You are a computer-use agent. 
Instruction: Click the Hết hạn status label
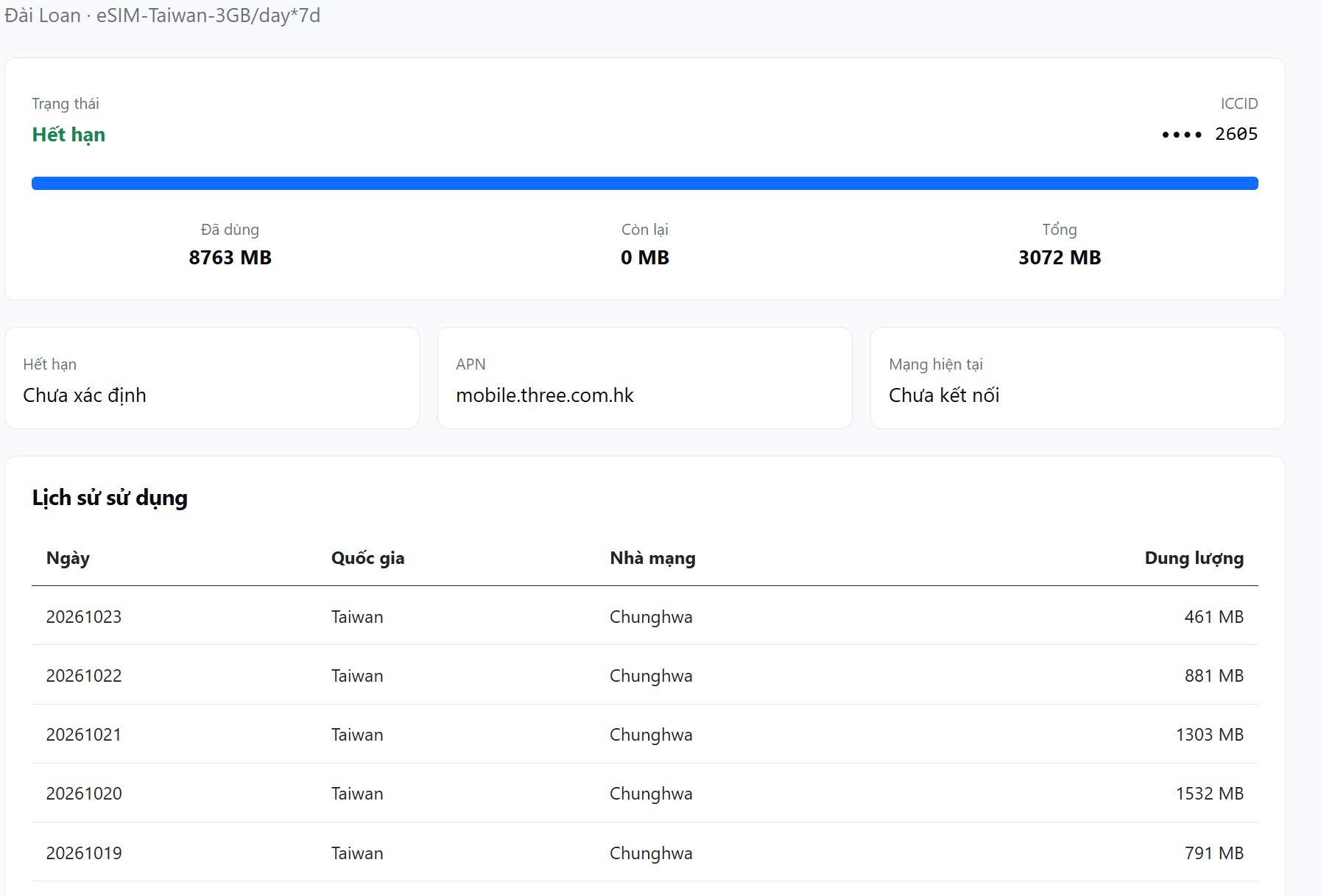68,135
